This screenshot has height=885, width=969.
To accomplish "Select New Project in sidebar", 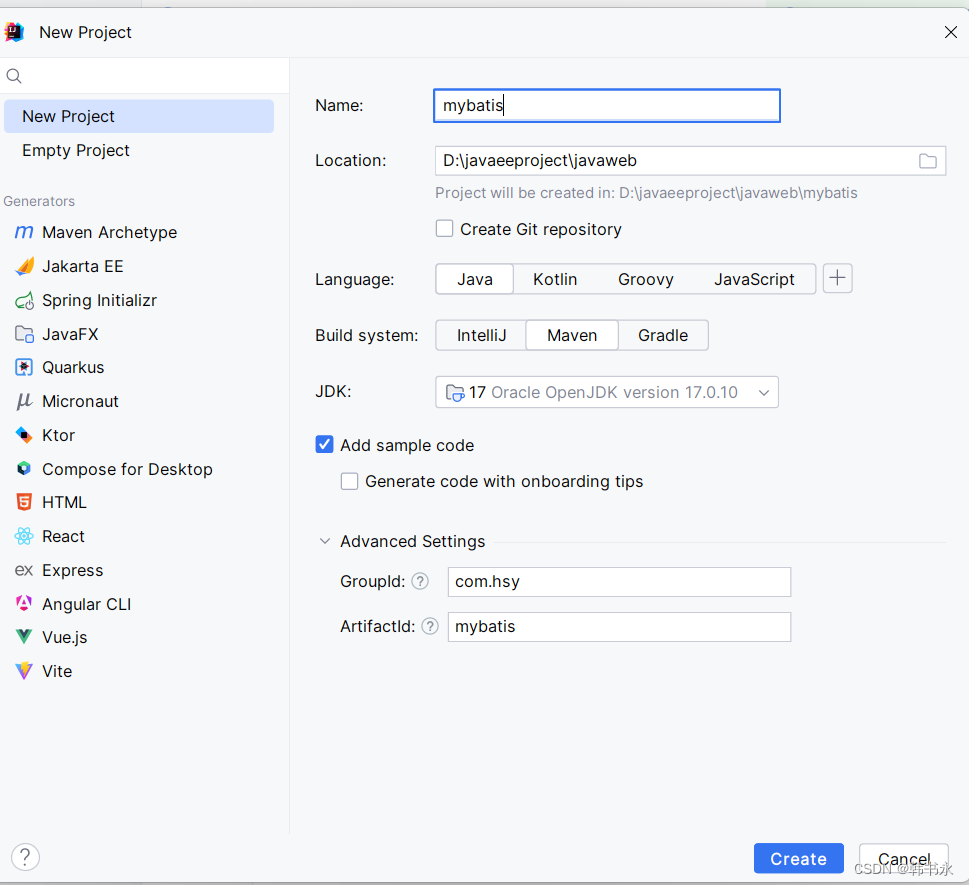I will [139, 116].
